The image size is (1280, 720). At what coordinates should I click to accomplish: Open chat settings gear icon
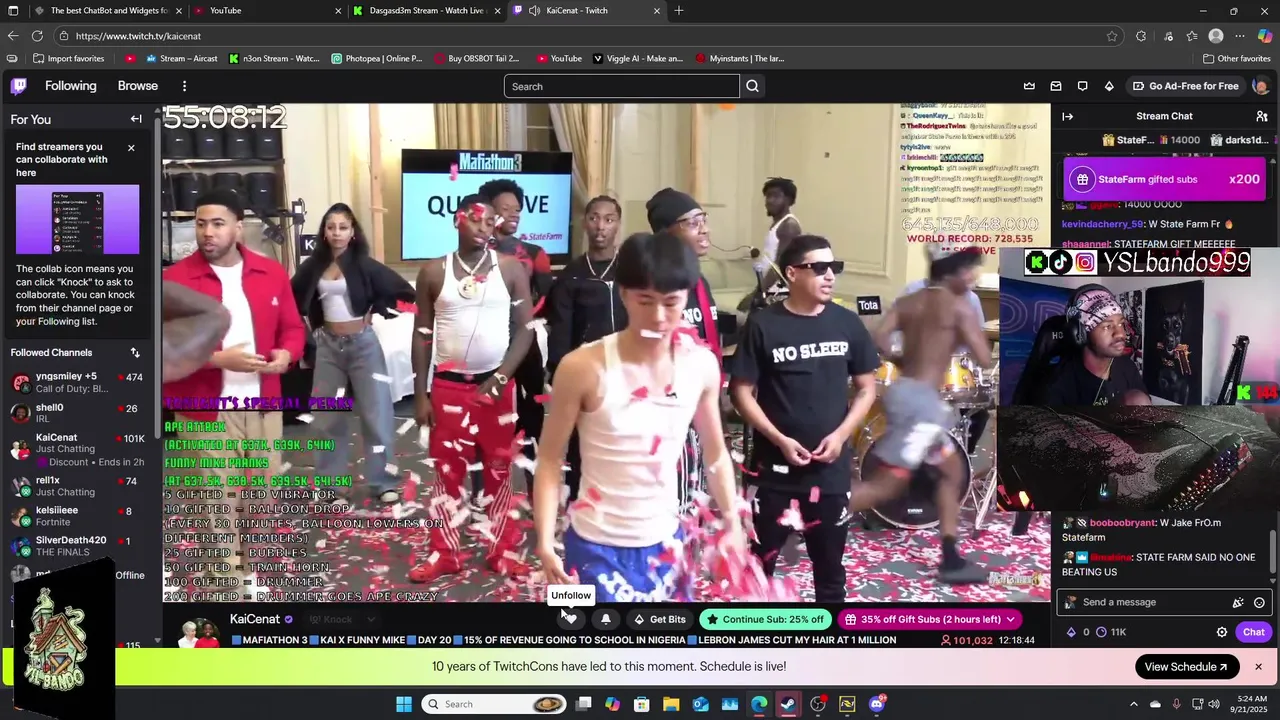[1222, 632]
